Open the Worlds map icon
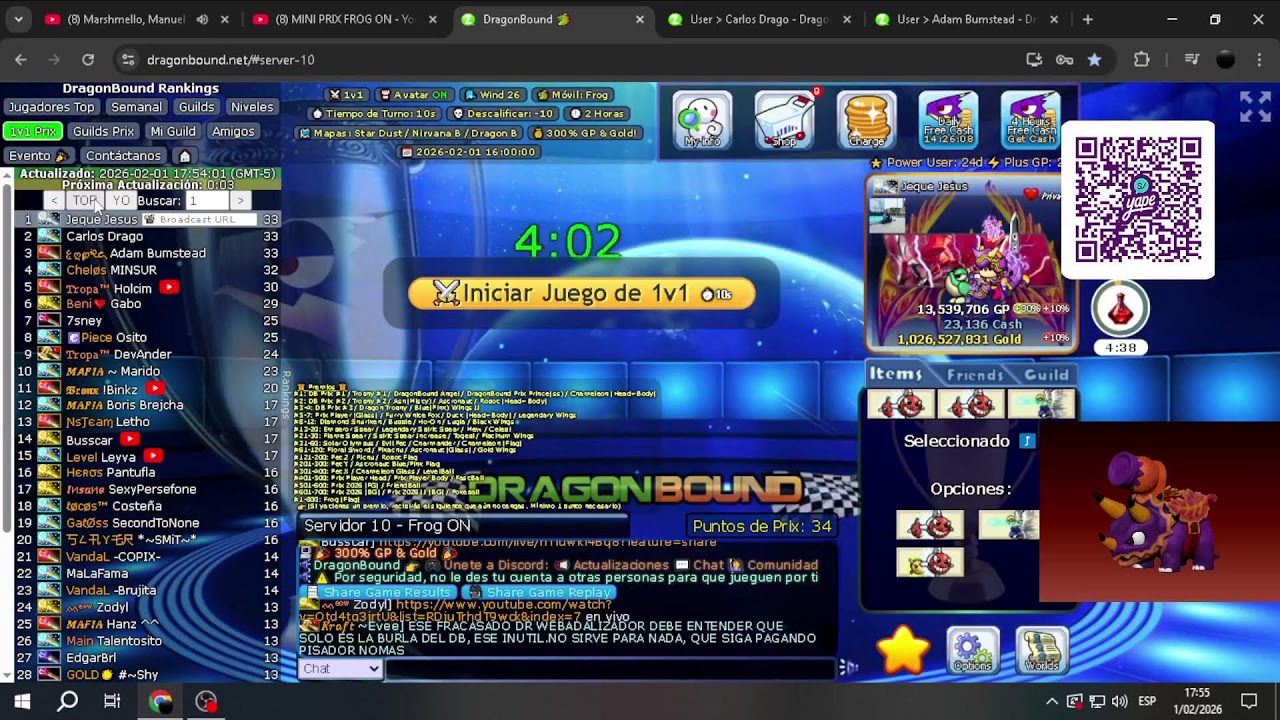Screen dimensions: 1280x720 pos(1041,651)
